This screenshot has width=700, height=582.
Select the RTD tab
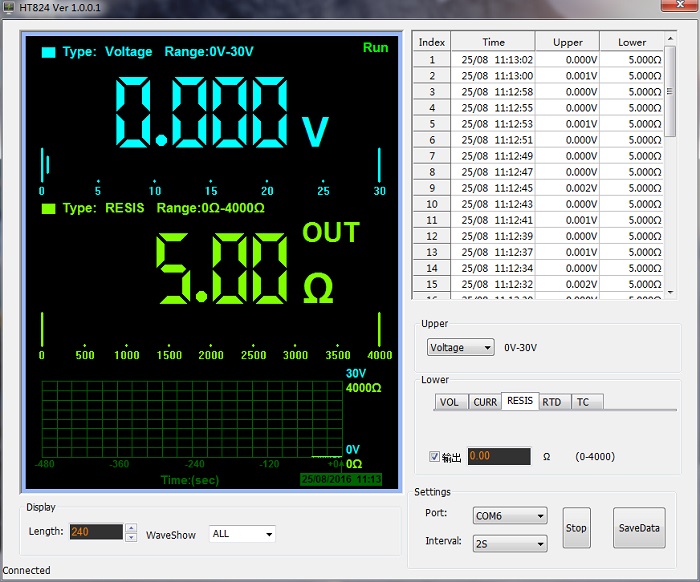click(x=552, y=402)
